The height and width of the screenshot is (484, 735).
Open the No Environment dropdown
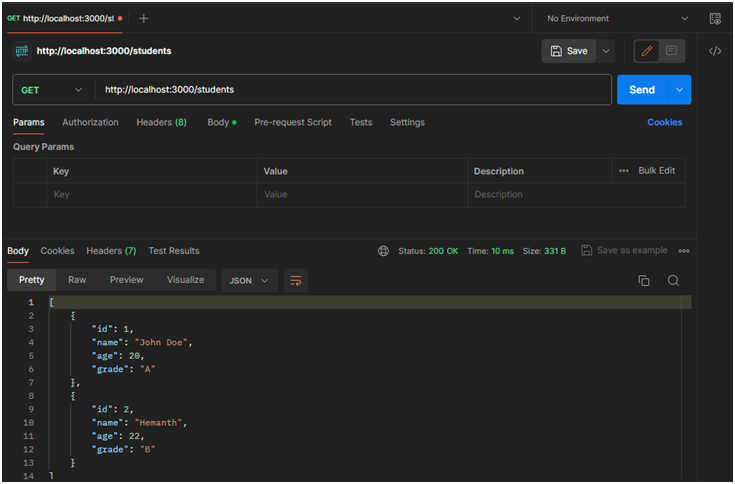click(617, 19)
